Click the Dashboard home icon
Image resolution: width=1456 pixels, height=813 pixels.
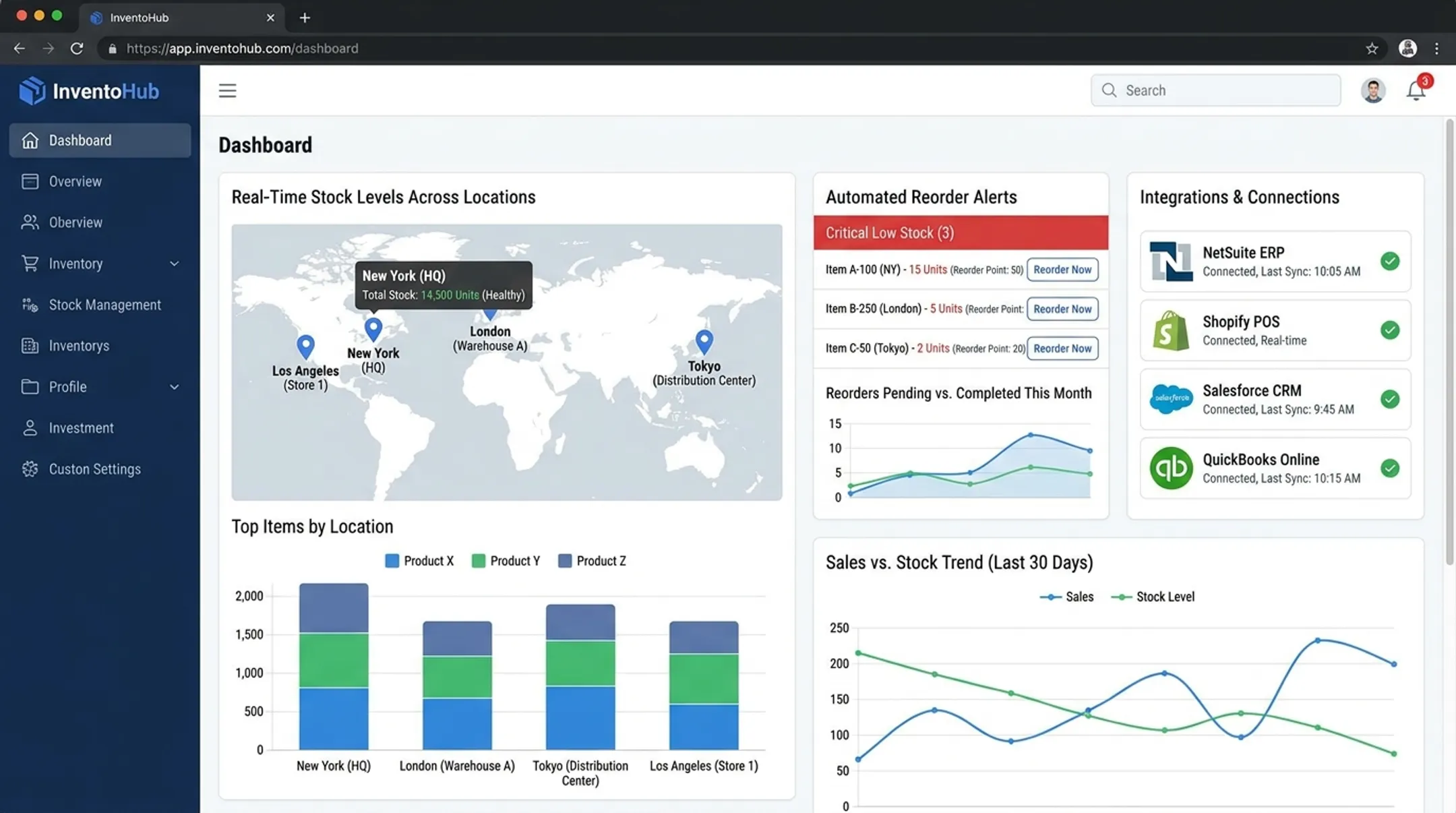[x=30, y=140]
